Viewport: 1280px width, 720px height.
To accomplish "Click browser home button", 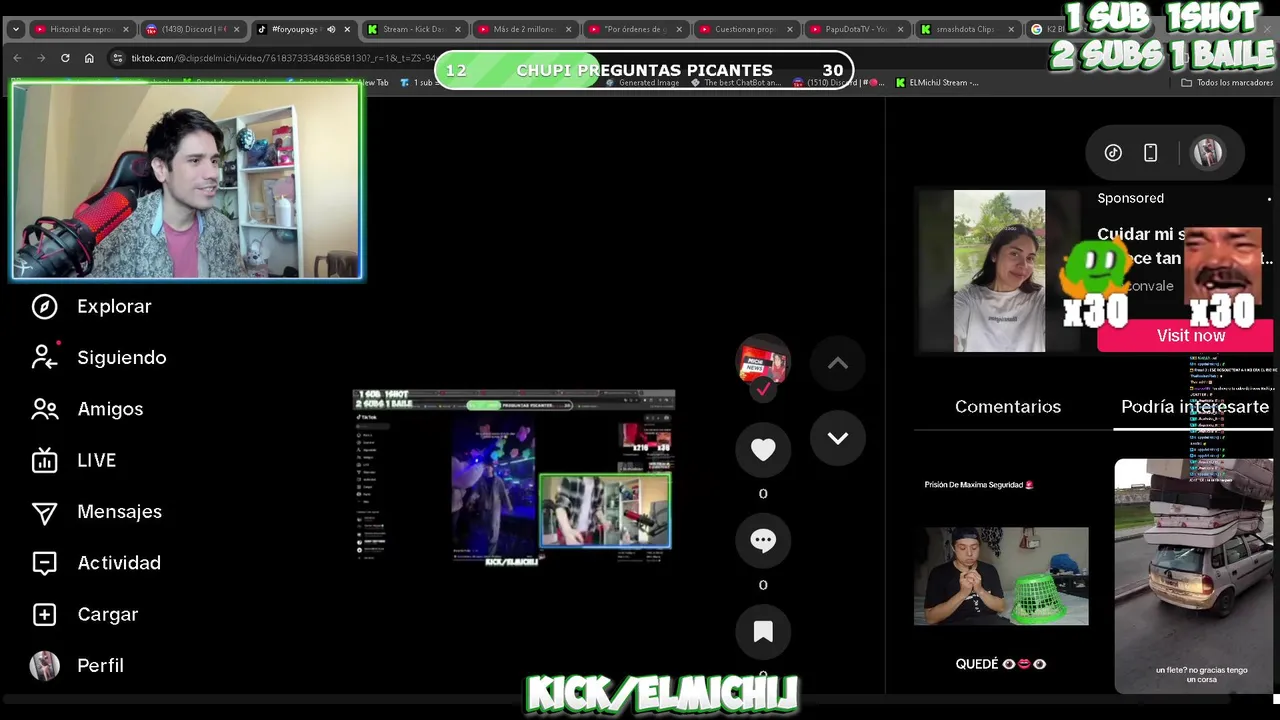I will (x=89, y=58).
